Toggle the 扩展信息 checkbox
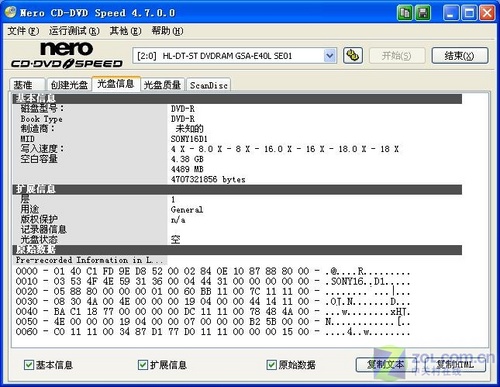 pos(143,365)
